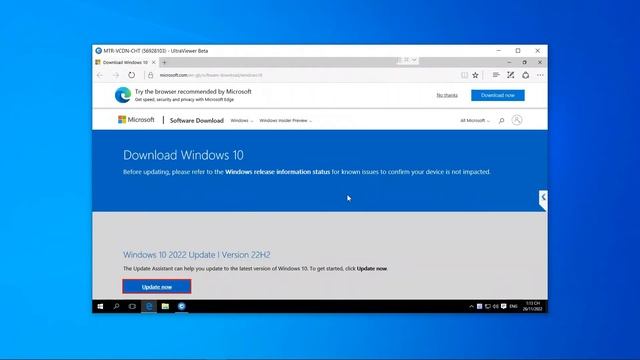This screenshot has height=360, width=640.
Task: Add the page to favorites with the star
Action: (476, 75)
